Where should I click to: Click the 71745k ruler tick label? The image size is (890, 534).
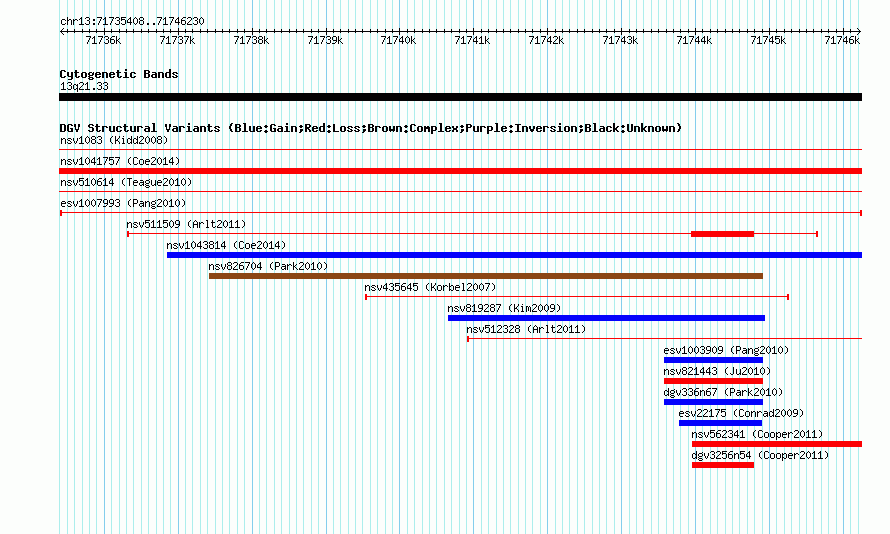768,40
